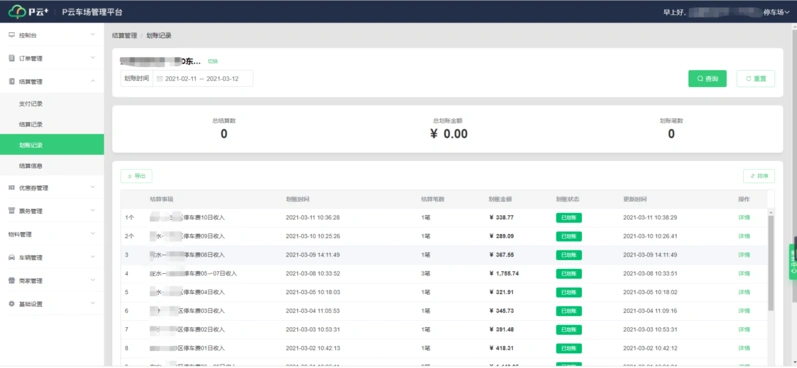Expand the 车辆管理 menu chevron
This screenshot has width=797, height=368.
(93, 257)
